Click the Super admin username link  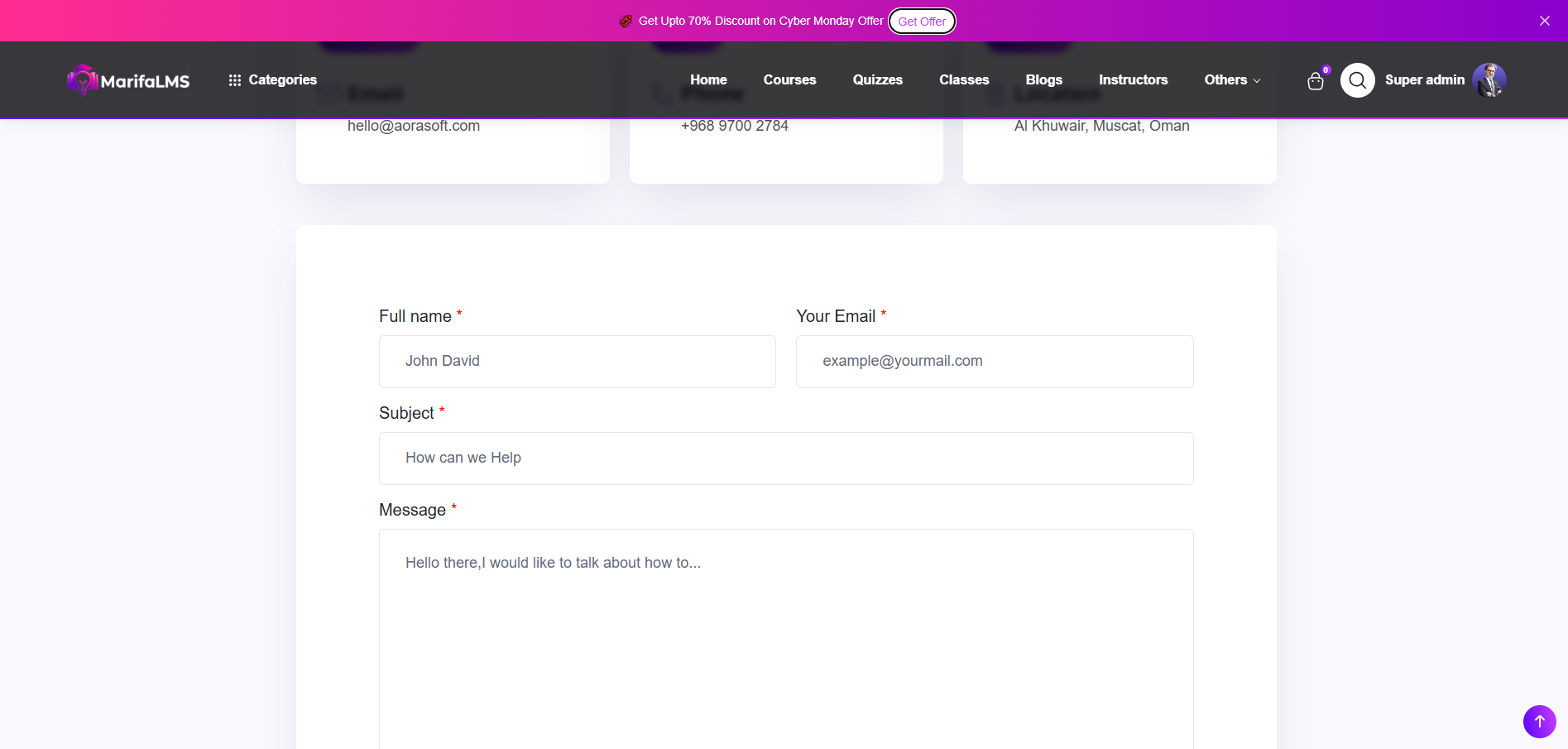(1424, 80)
